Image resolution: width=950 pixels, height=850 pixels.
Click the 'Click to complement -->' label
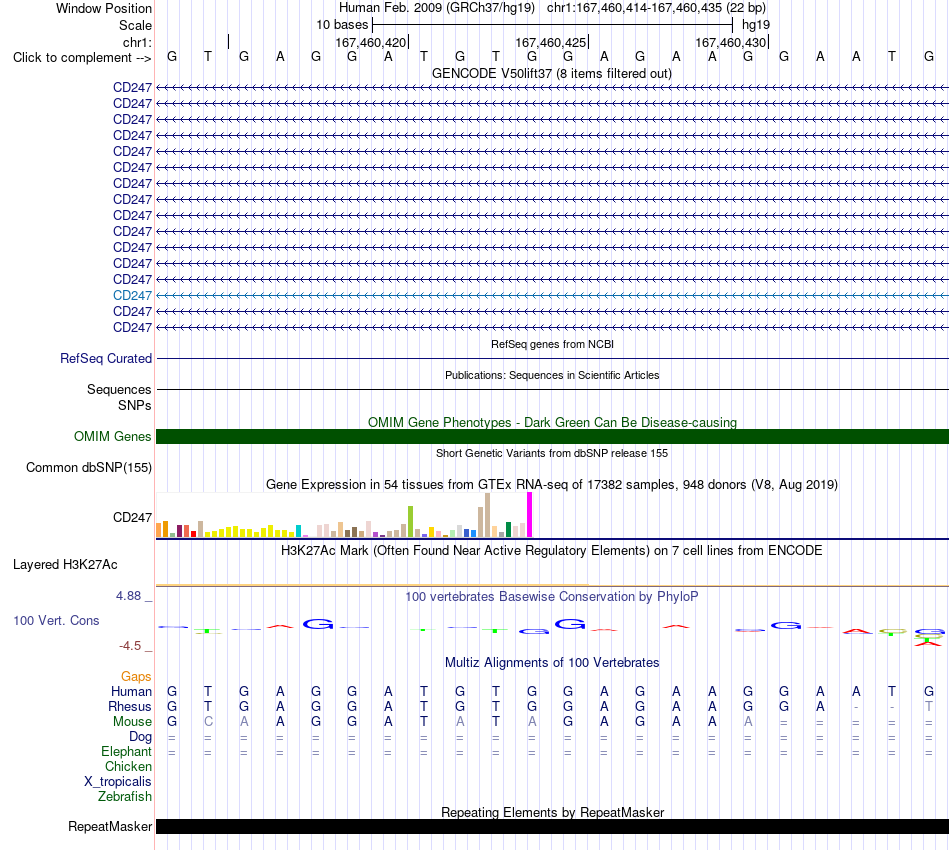82,58
